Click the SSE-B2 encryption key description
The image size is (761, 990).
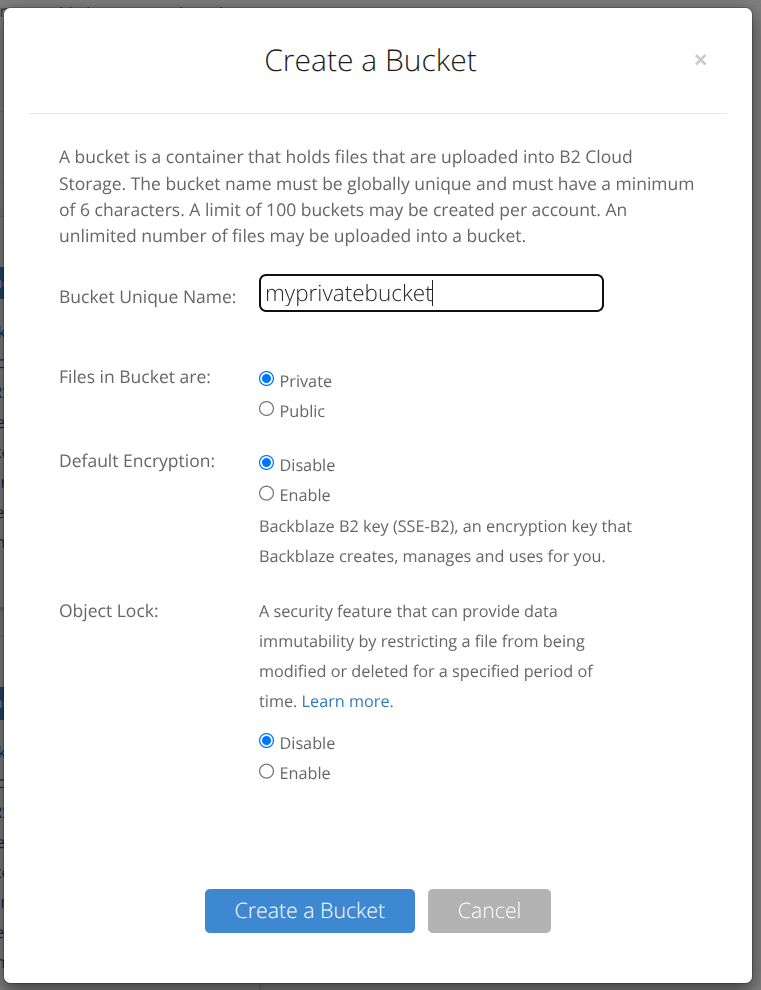coord(445,541)
